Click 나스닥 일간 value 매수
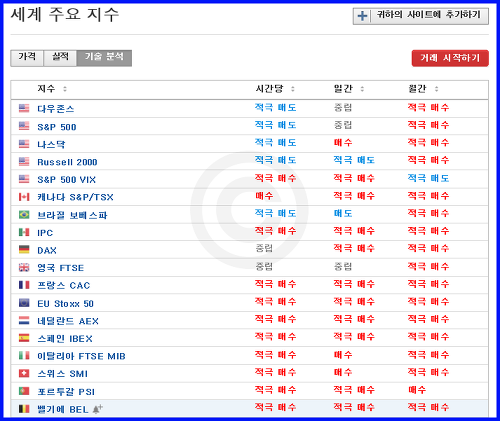The height and width of the screenshot is (421, 500). coord(343,142)
